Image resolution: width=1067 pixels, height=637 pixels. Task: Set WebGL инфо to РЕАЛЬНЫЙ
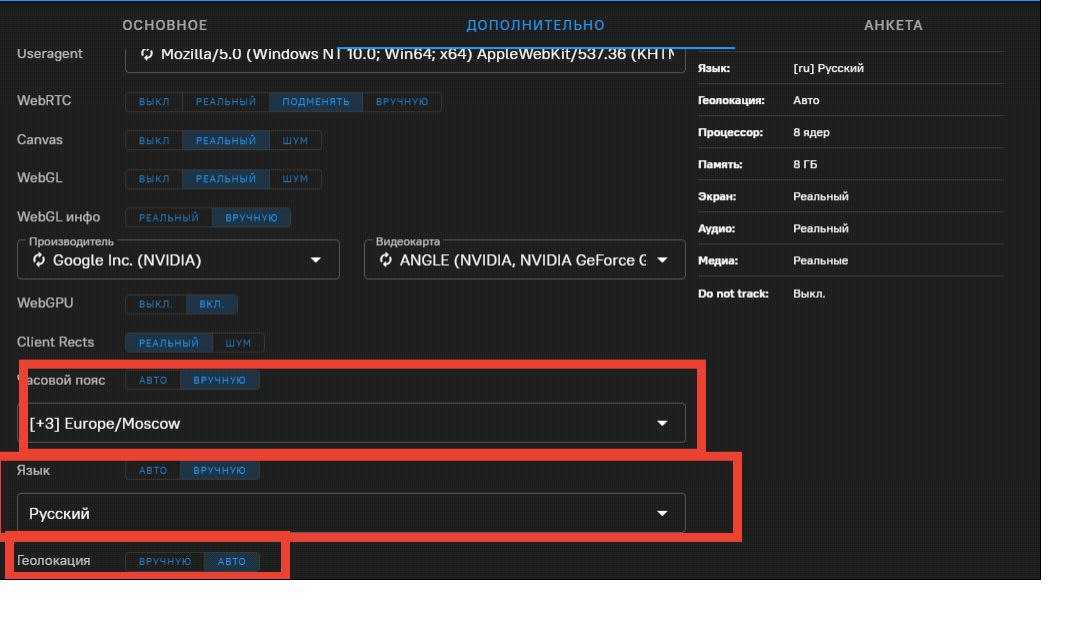click(x=169, y=217)
